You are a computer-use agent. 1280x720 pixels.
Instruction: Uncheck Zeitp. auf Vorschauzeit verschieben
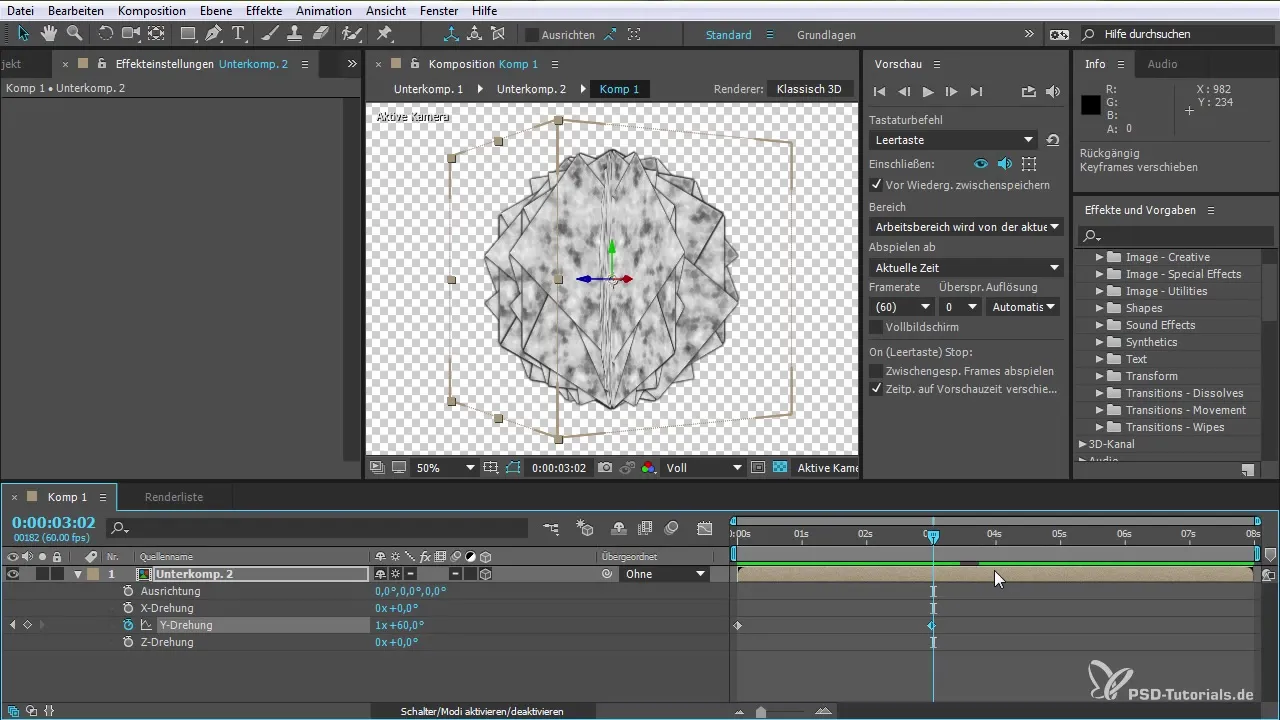coord(876,389)
